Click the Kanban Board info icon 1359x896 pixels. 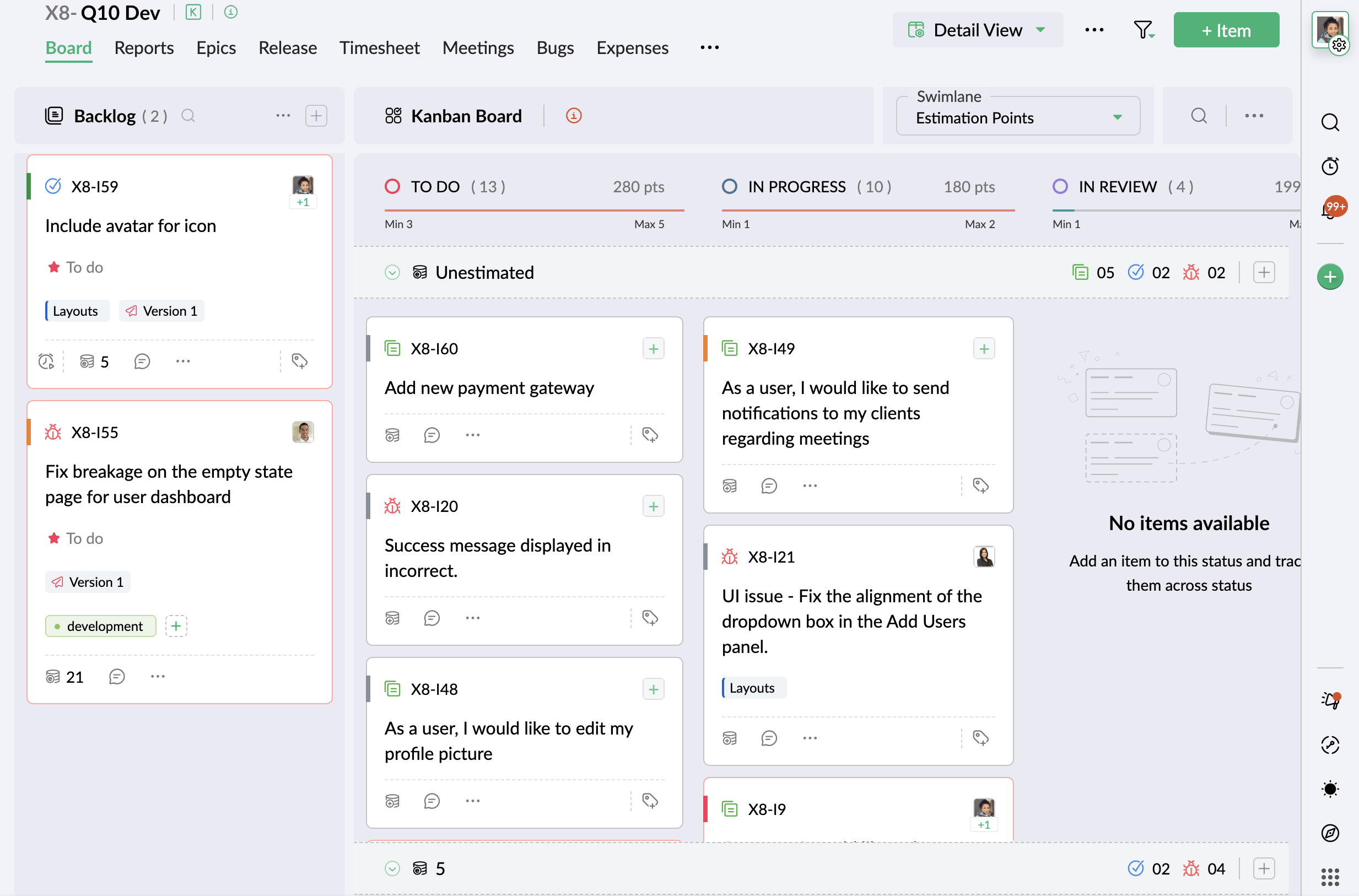[x=573, y=116]
